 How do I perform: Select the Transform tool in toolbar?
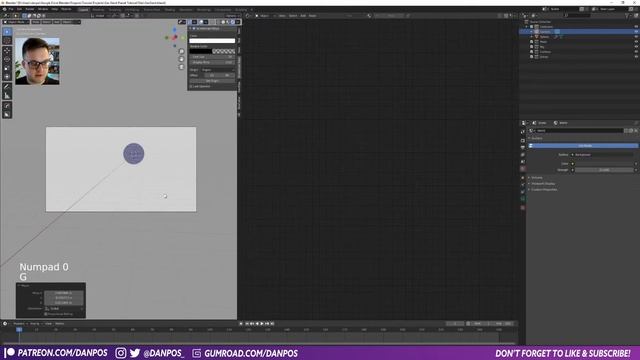(x=7, y=76)
